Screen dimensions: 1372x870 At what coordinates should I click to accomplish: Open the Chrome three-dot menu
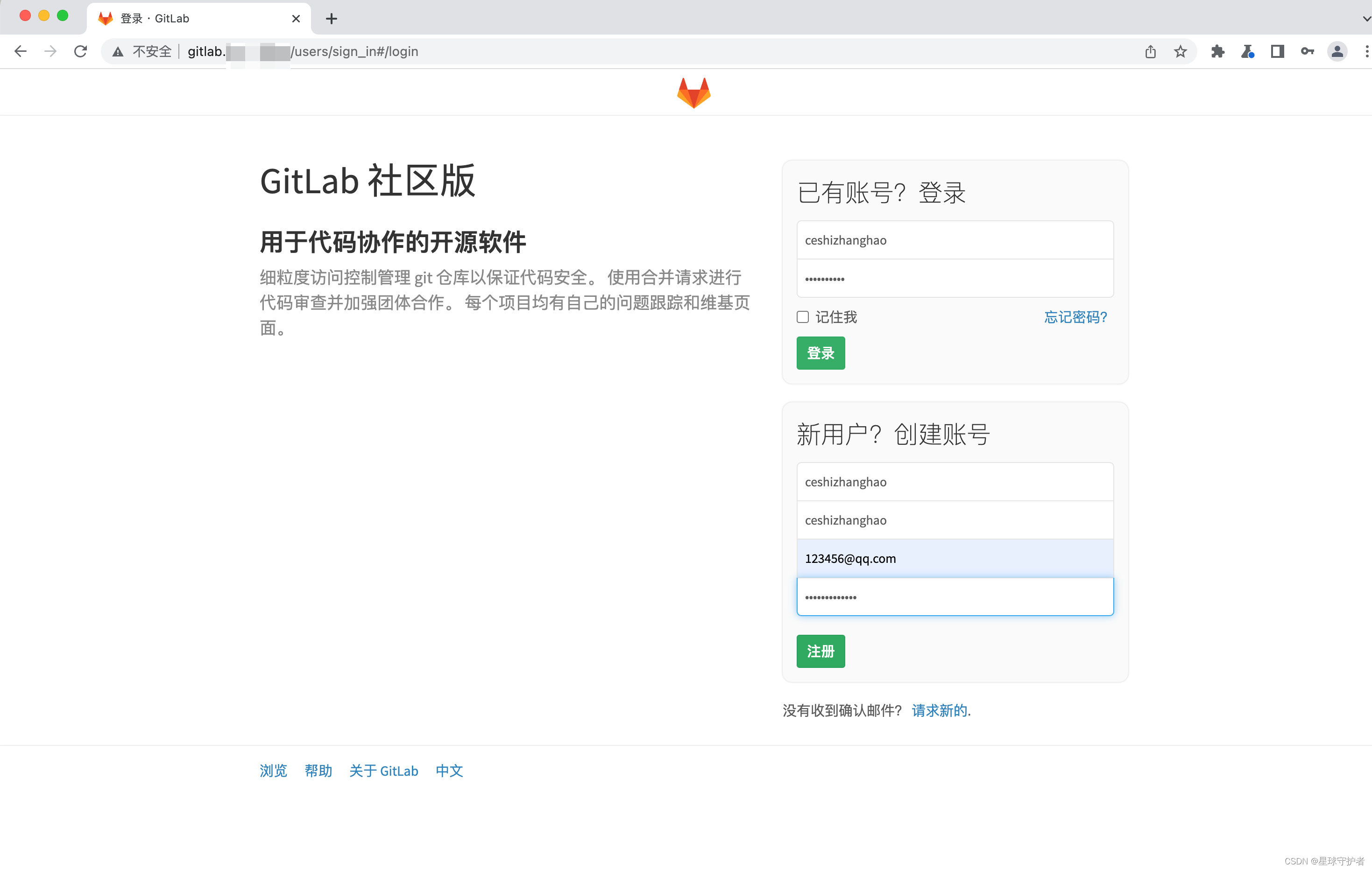(x=1366, y=52)
